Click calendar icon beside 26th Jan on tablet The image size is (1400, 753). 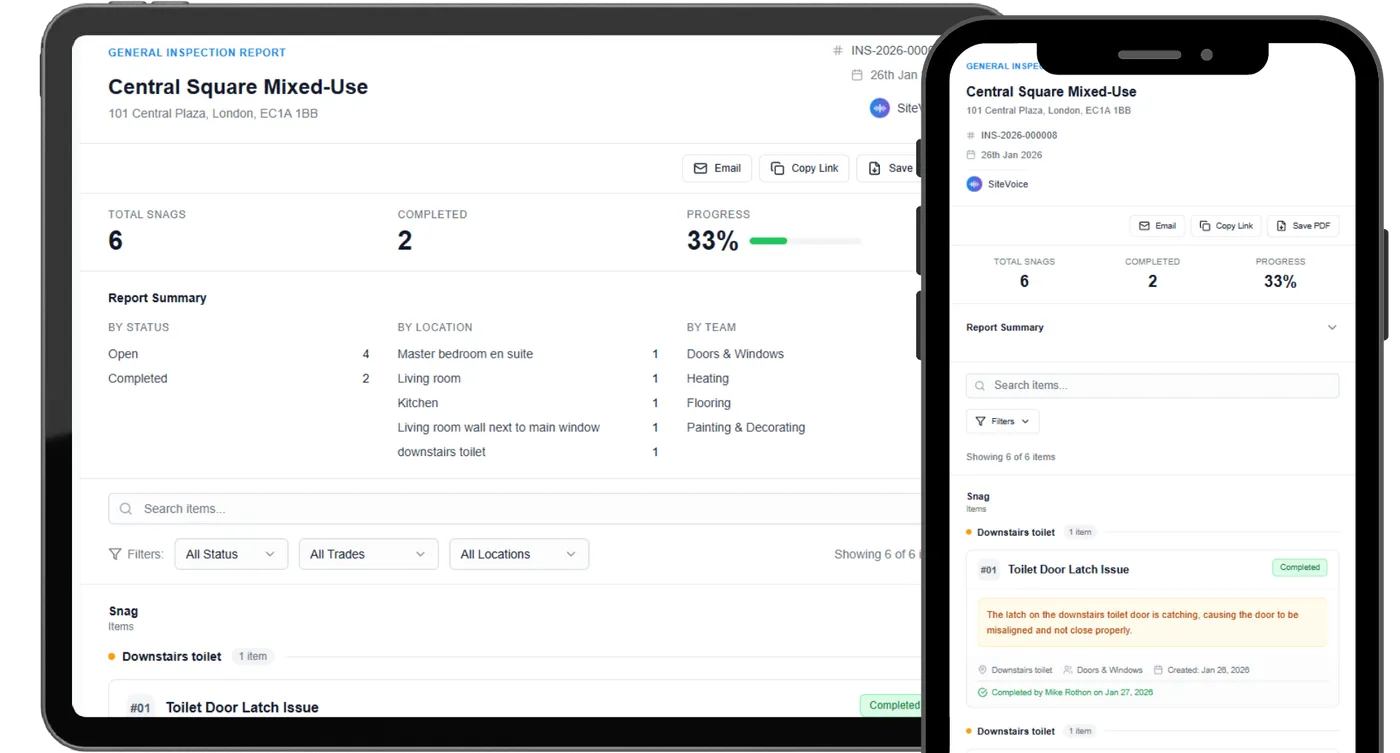pyautogui.click(x=856, y=75)
